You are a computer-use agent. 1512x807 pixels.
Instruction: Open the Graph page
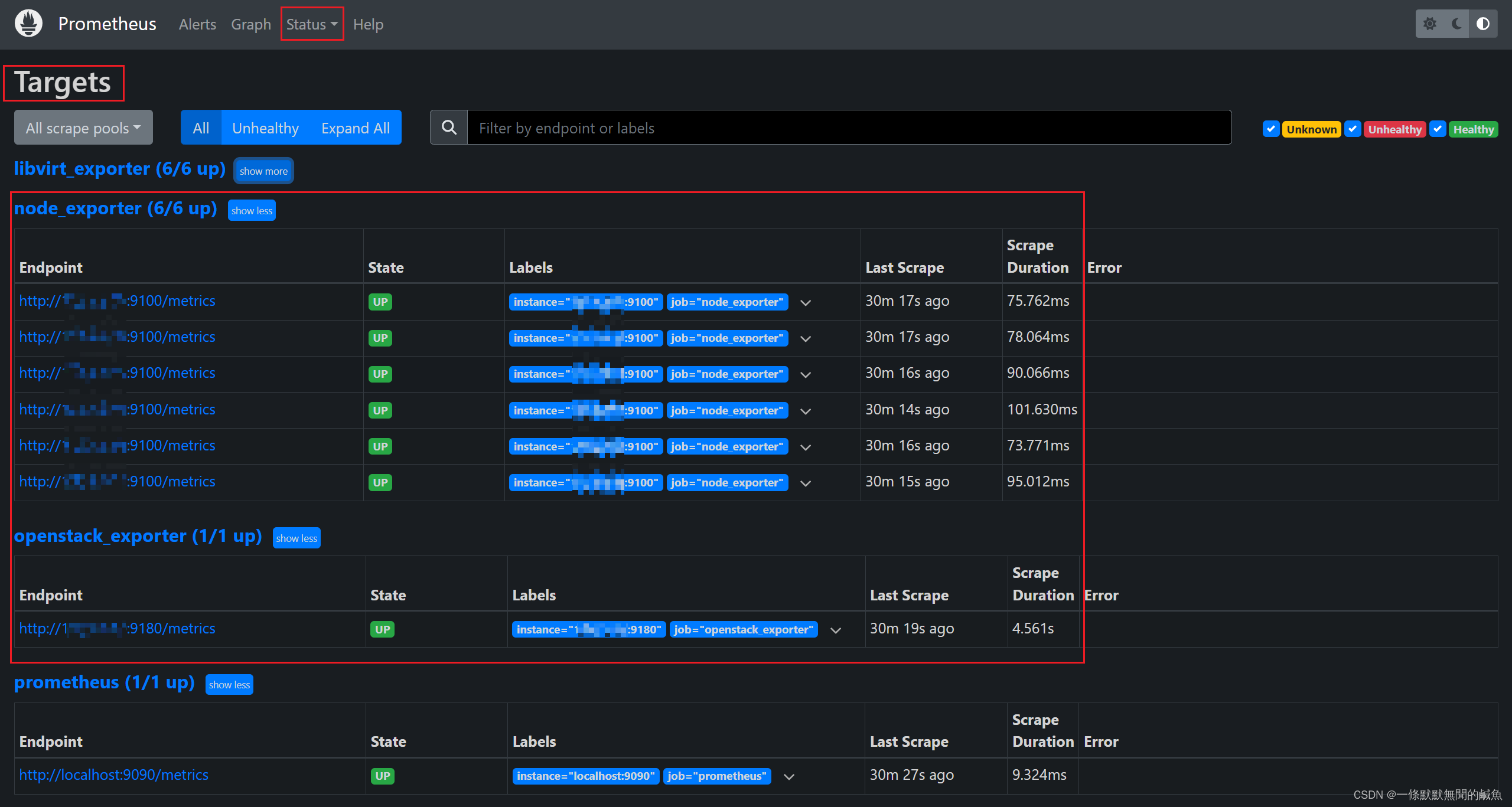pos(251,24)
